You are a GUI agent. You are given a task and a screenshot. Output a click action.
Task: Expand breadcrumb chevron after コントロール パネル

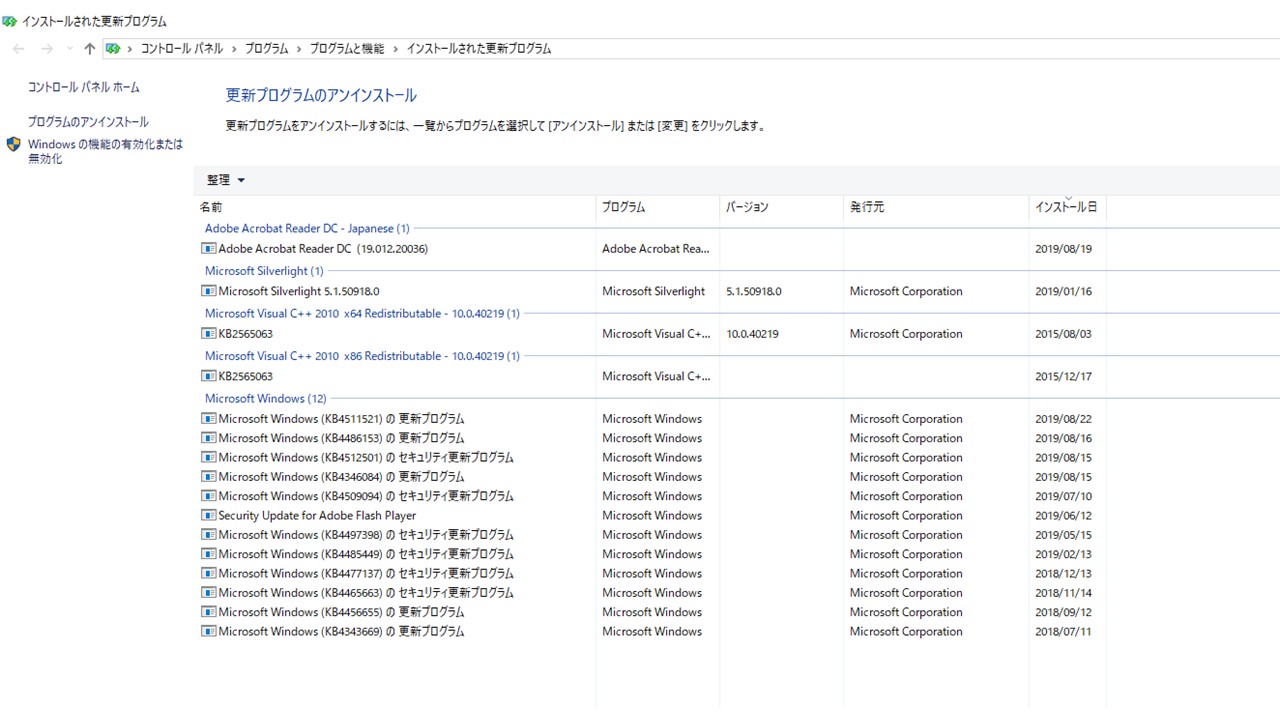(x=233, y=49)
